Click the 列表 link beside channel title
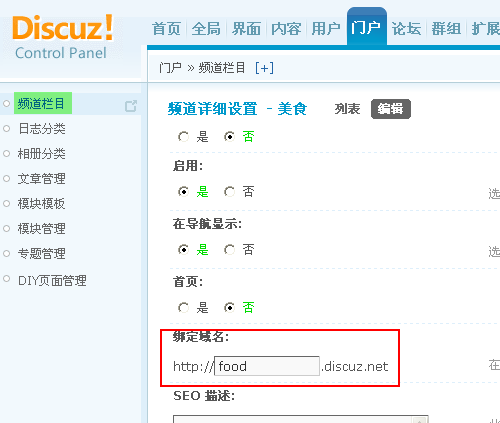 348,109
